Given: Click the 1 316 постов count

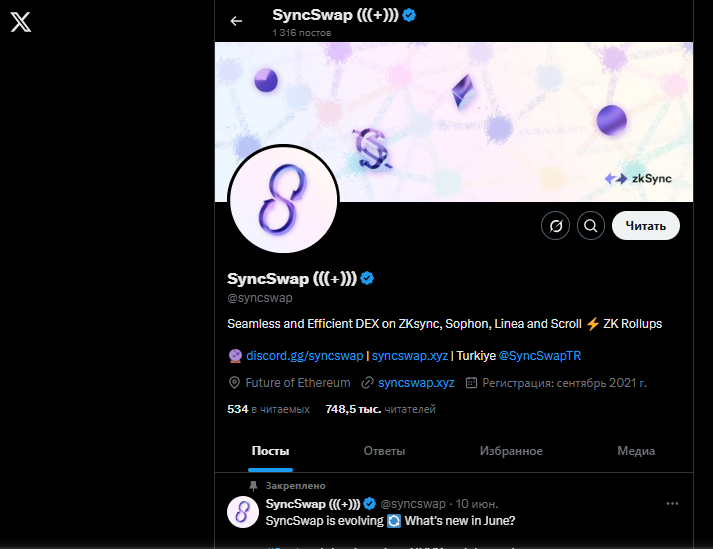Looking at the screenshot, I should tap(301, 33).
